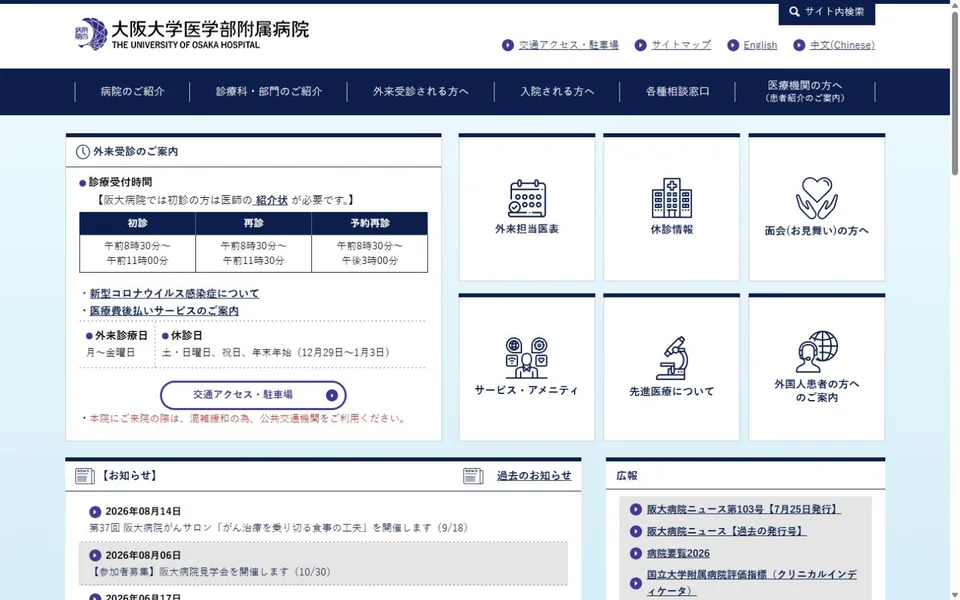Open the 病院要覧2026 link
Viewport: 960px width, 600px height.
click(x=678, y=553)
